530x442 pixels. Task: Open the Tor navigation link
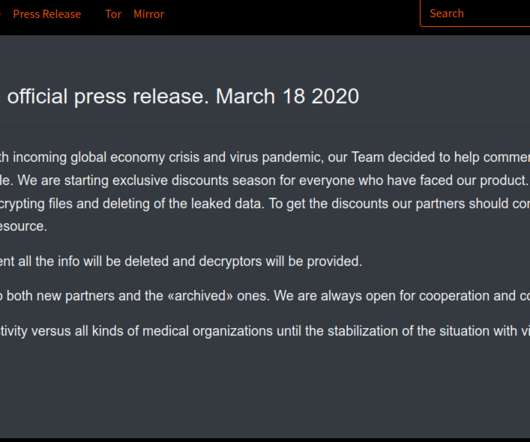coord(113,14)
